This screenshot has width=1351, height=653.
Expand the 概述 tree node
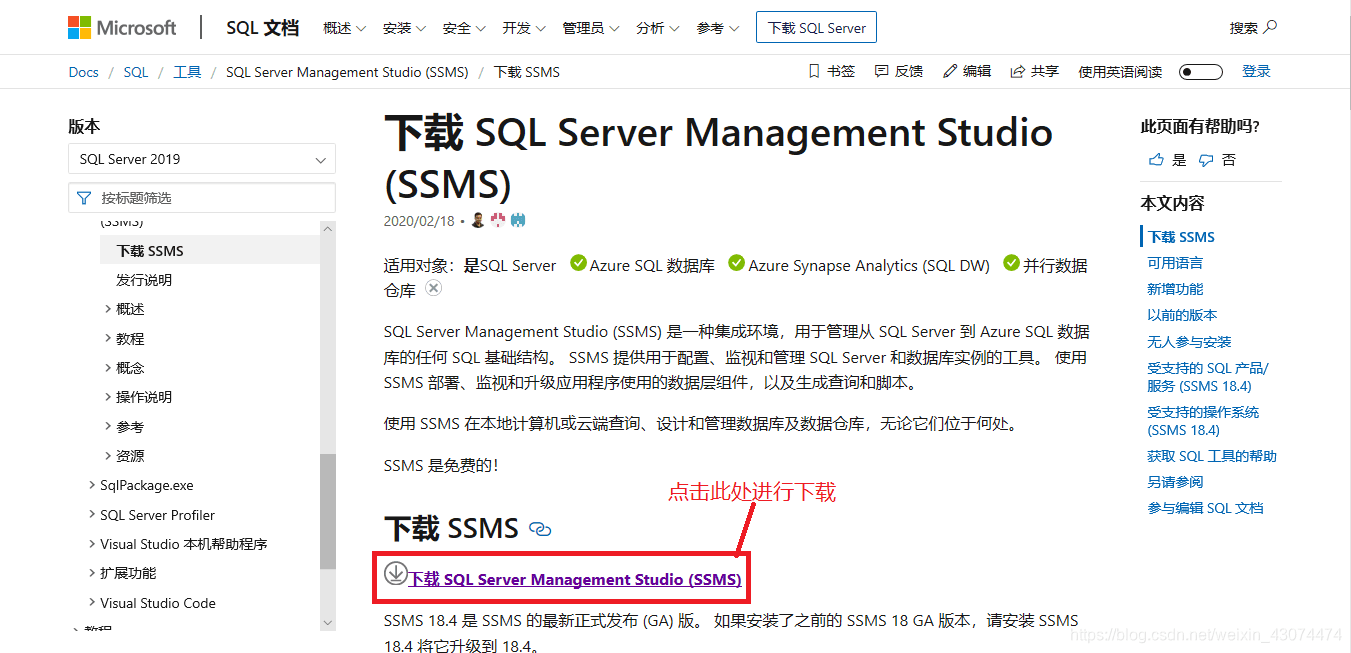click(108, 309)
